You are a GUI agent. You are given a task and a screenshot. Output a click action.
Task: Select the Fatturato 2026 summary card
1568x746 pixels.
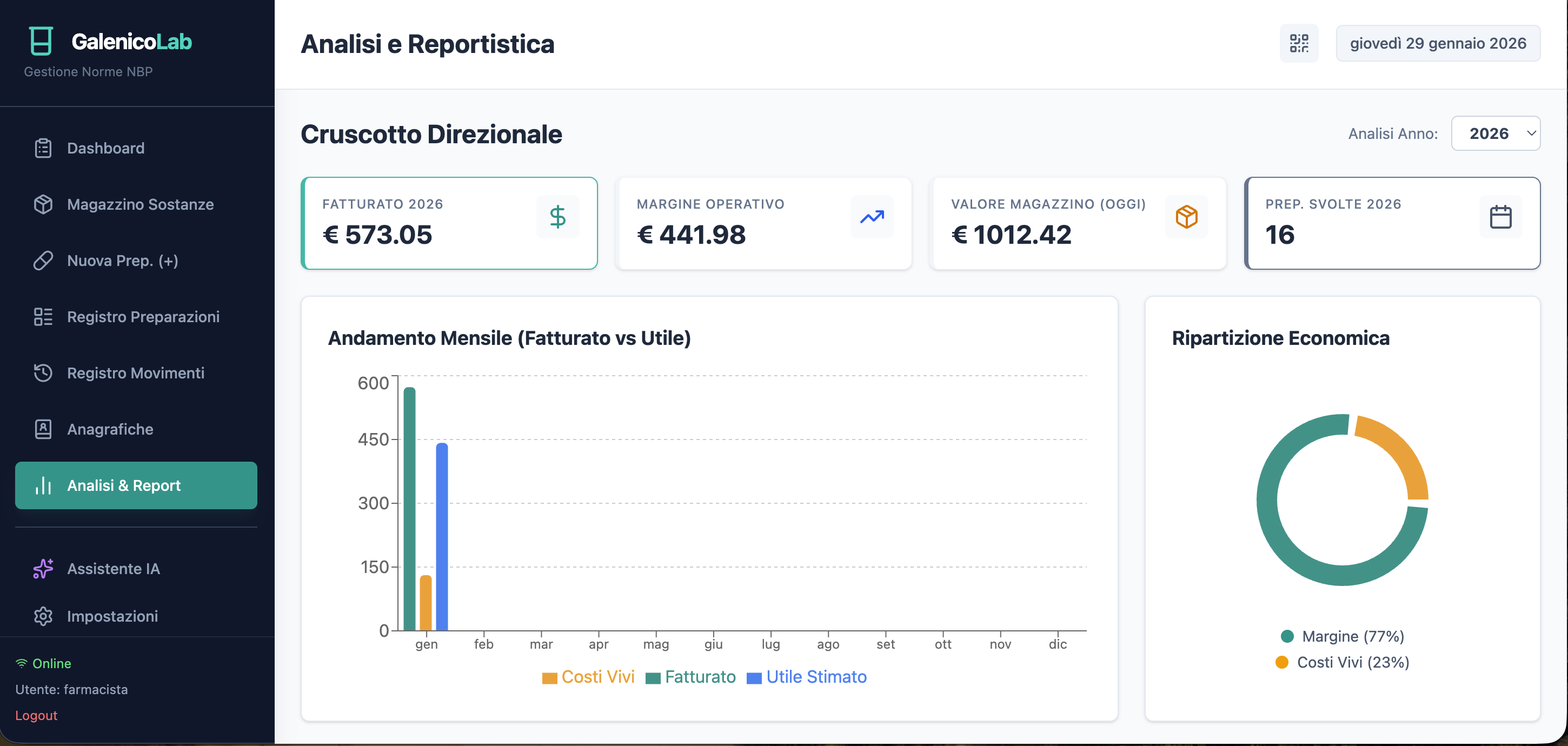click(449, 223)
